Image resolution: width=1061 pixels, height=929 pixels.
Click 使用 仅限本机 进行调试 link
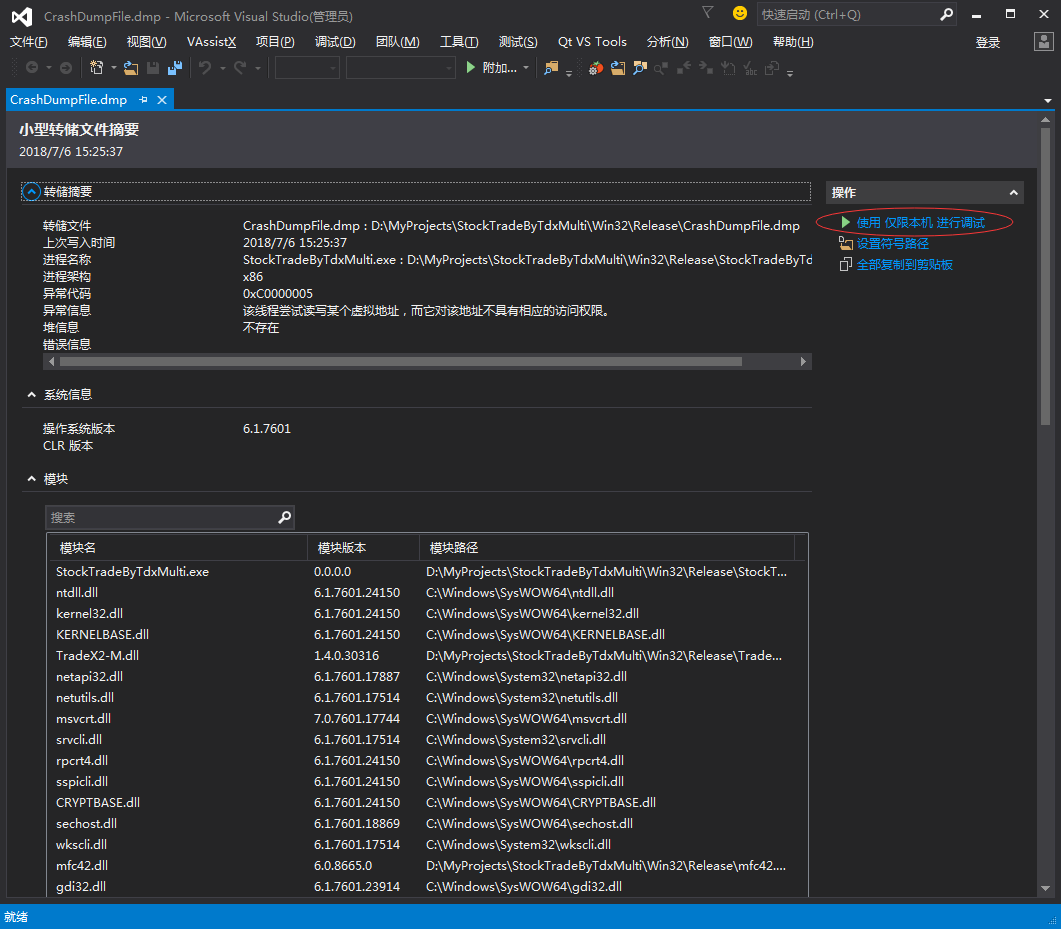click(920, 223)
